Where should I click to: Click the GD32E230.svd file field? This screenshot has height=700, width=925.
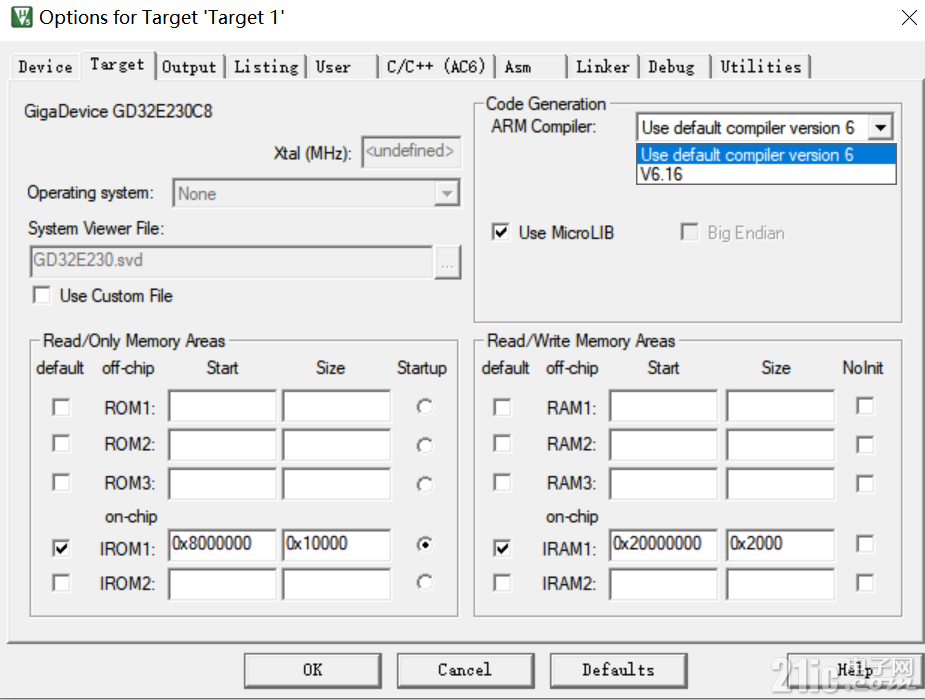[231, 262]
